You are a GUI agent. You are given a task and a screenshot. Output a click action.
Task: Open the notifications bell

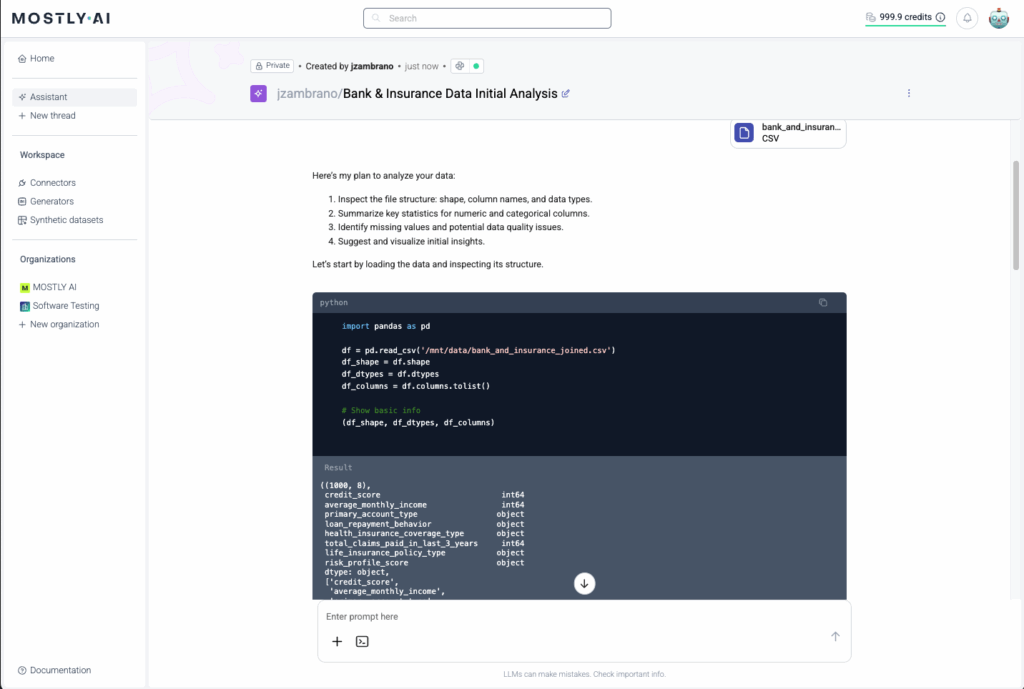[967, 18]
